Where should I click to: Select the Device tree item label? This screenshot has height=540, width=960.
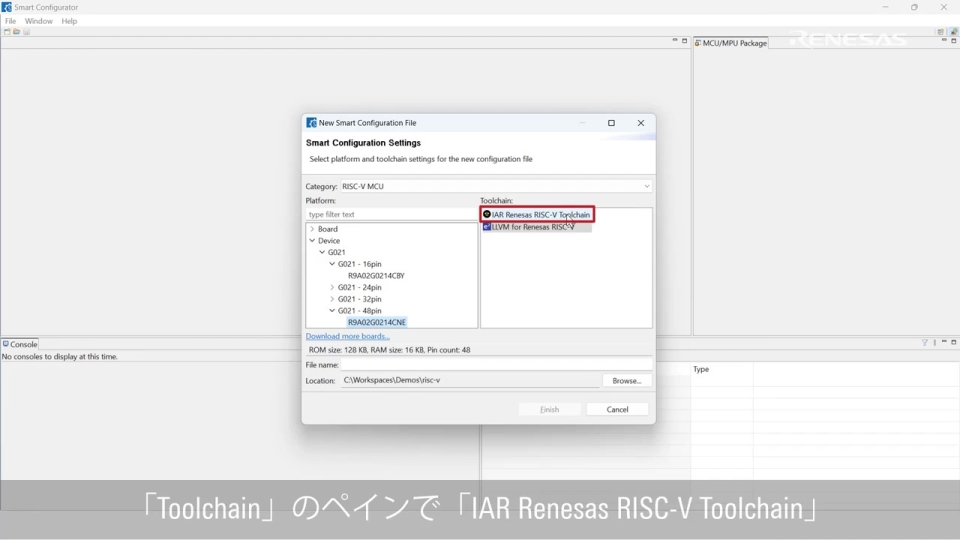[329, 241]
